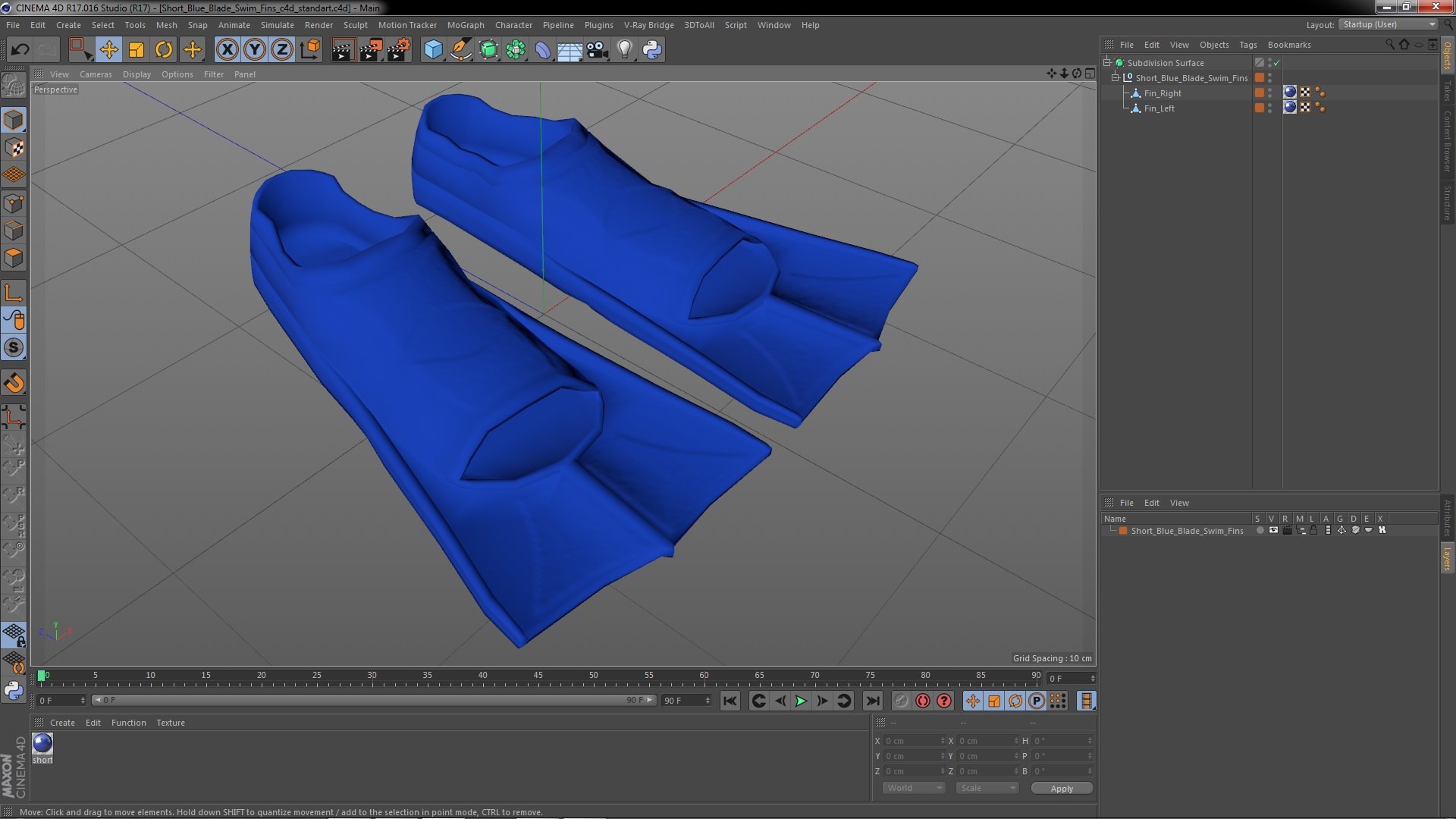Open the Cameras viewport menu
1456x819 pixels.
[96, 74]
